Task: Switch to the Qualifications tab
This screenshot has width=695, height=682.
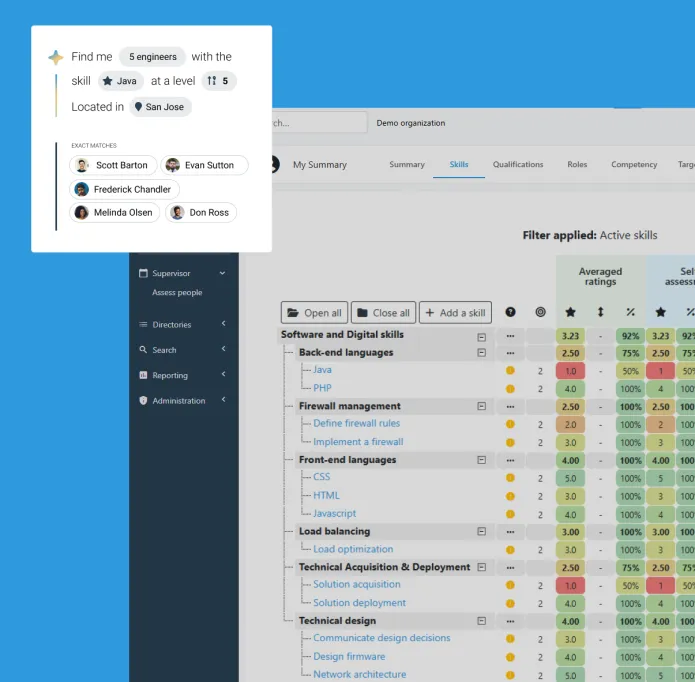Action: pos(518,165)
